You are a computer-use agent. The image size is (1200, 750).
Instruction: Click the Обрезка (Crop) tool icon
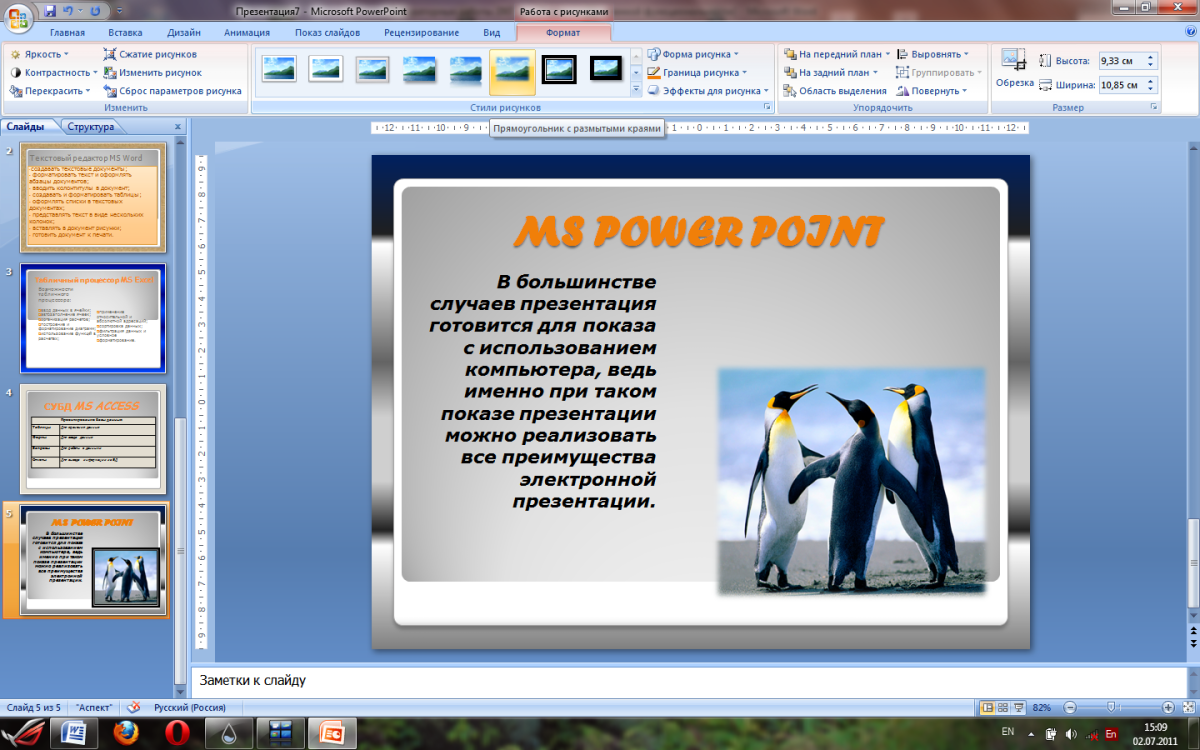1013,62
